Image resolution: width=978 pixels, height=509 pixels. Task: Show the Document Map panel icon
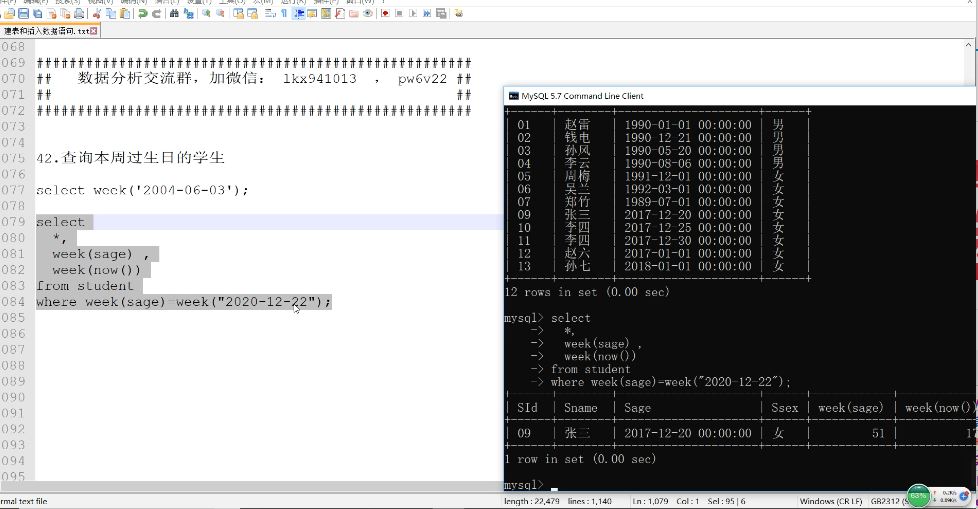pos(326,13)
